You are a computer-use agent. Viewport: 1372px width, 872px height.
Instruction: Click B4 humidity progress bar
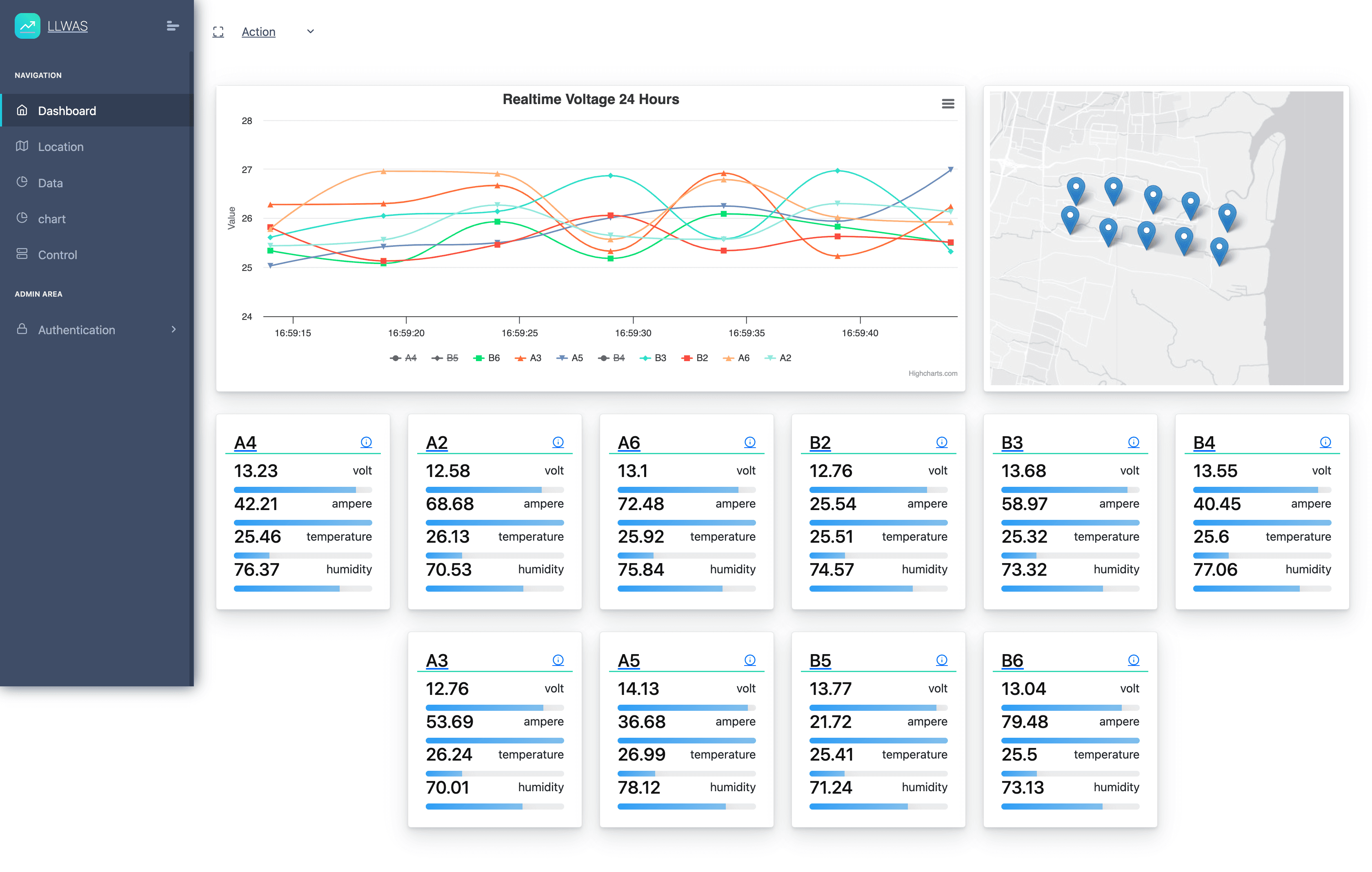pyautogui.click(x=1262, y=588)
